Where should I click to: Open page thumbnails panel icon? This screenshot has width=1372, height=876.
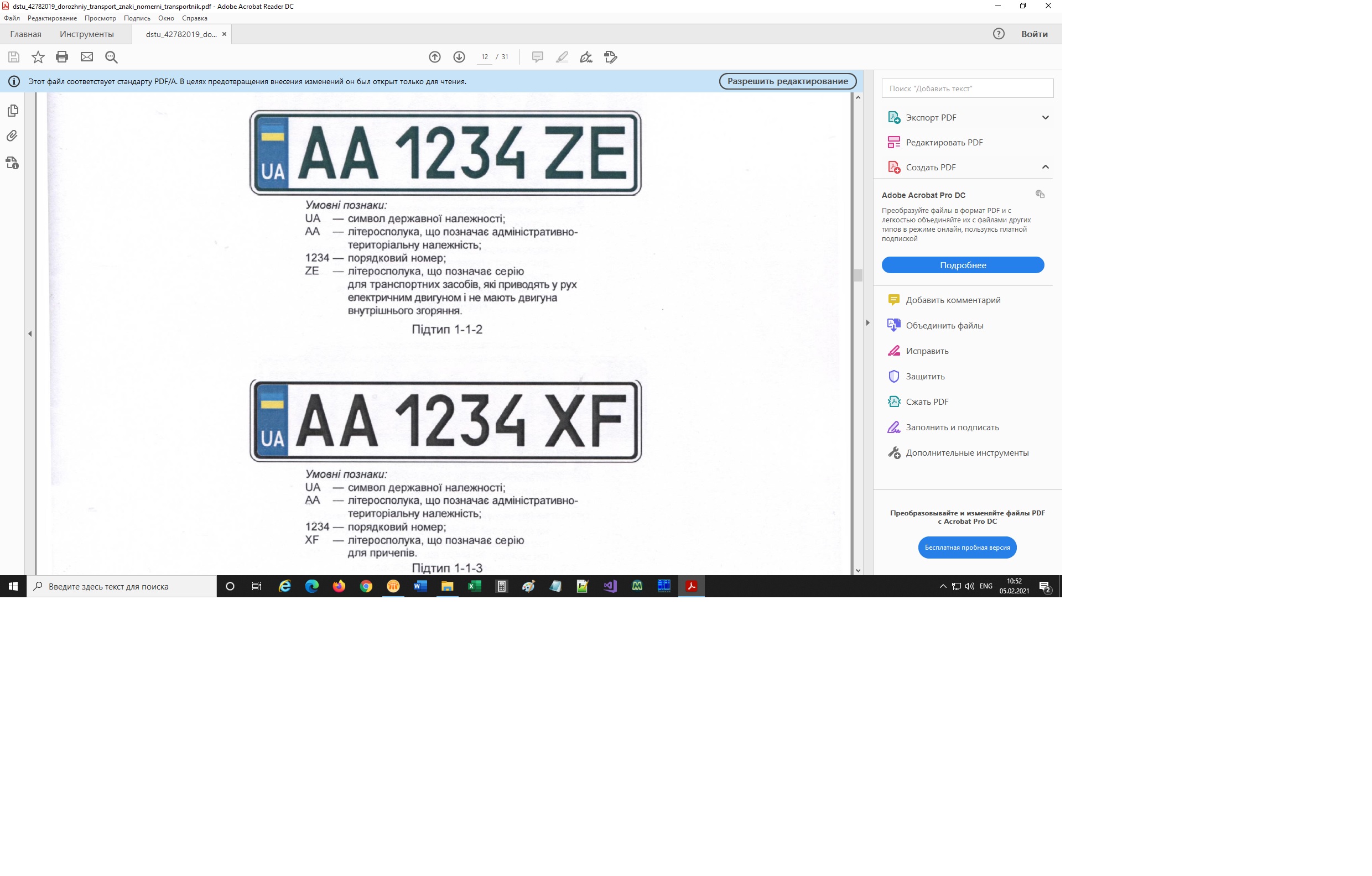click(13, 111)
